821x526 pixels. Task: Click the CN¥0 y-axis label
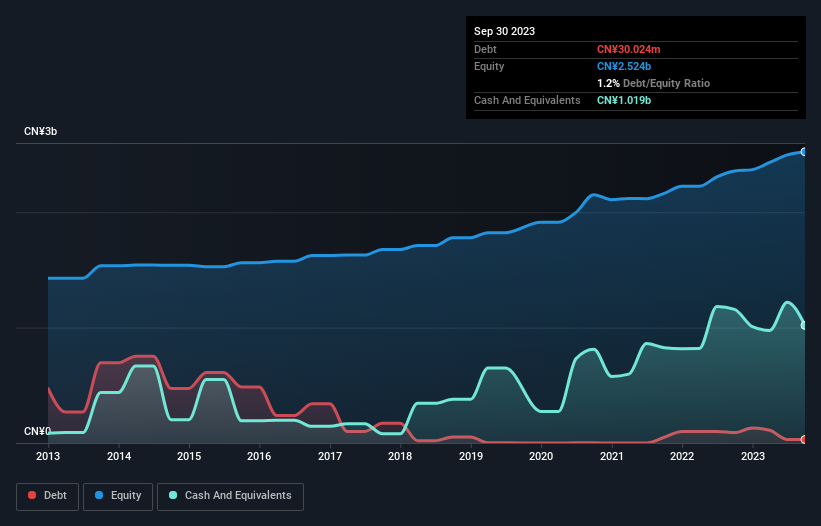(37, 431)
